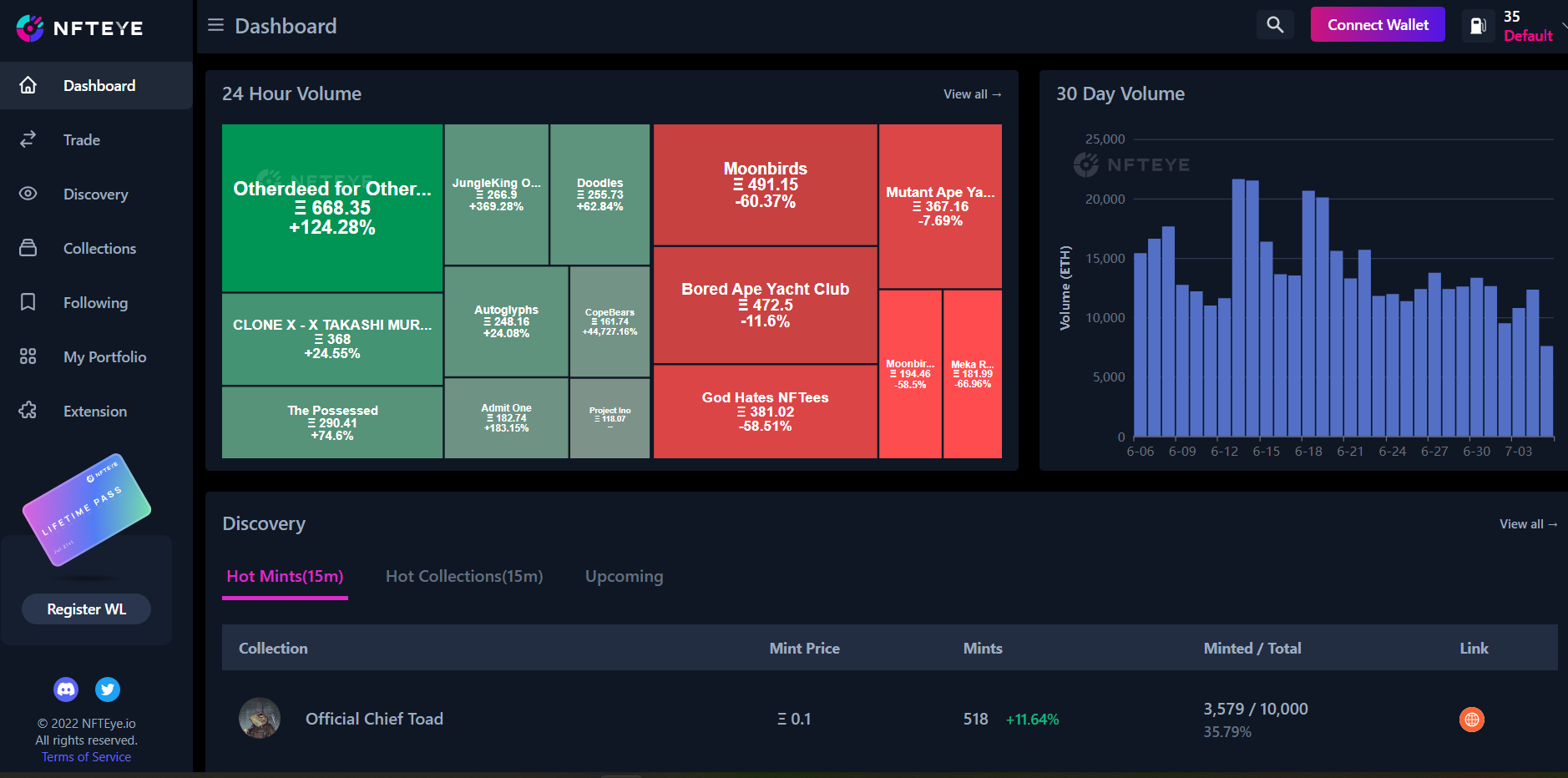The height and width of the screenshot is (778, 1568).
Task: Click the Mint Price column header
Action: [x=805, y=648]
